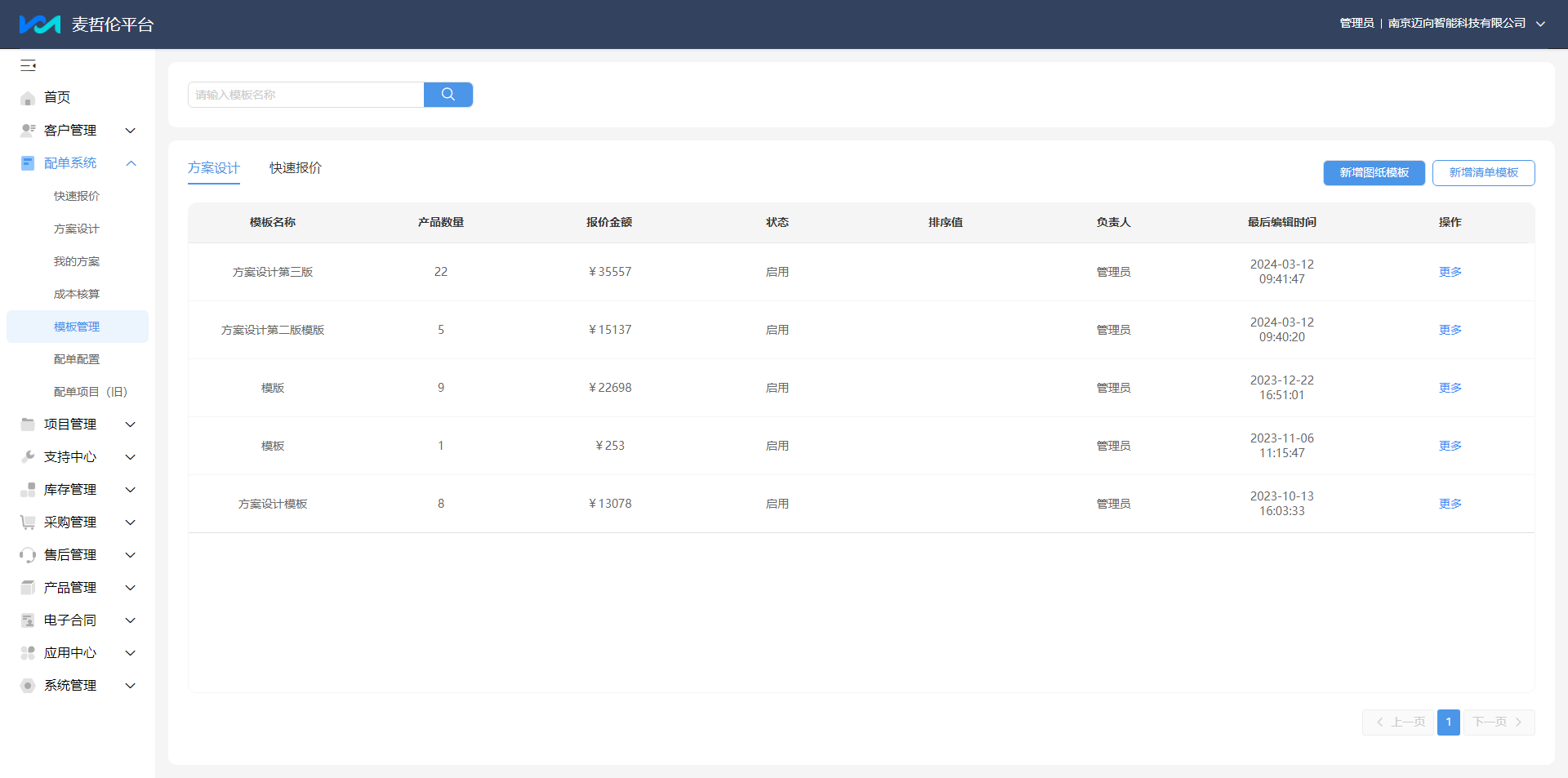Collapse the 配单系统 menu chevron
This screenshot has height=778, width=1568.
coord(131,163)
